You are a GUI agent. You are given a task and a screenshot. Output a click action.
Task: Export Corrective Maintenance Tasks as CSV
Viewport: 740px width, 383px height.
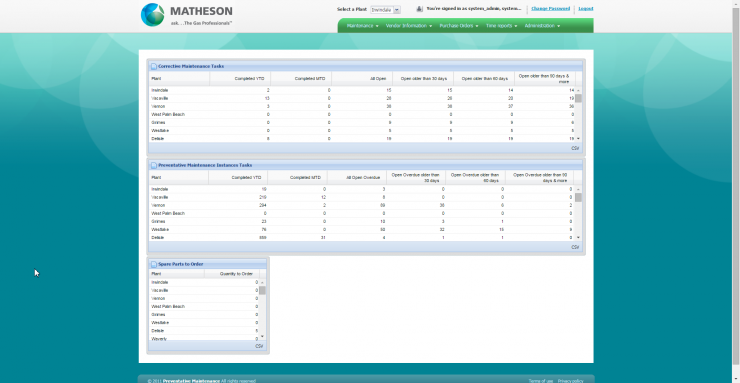(x=575, y=148)
